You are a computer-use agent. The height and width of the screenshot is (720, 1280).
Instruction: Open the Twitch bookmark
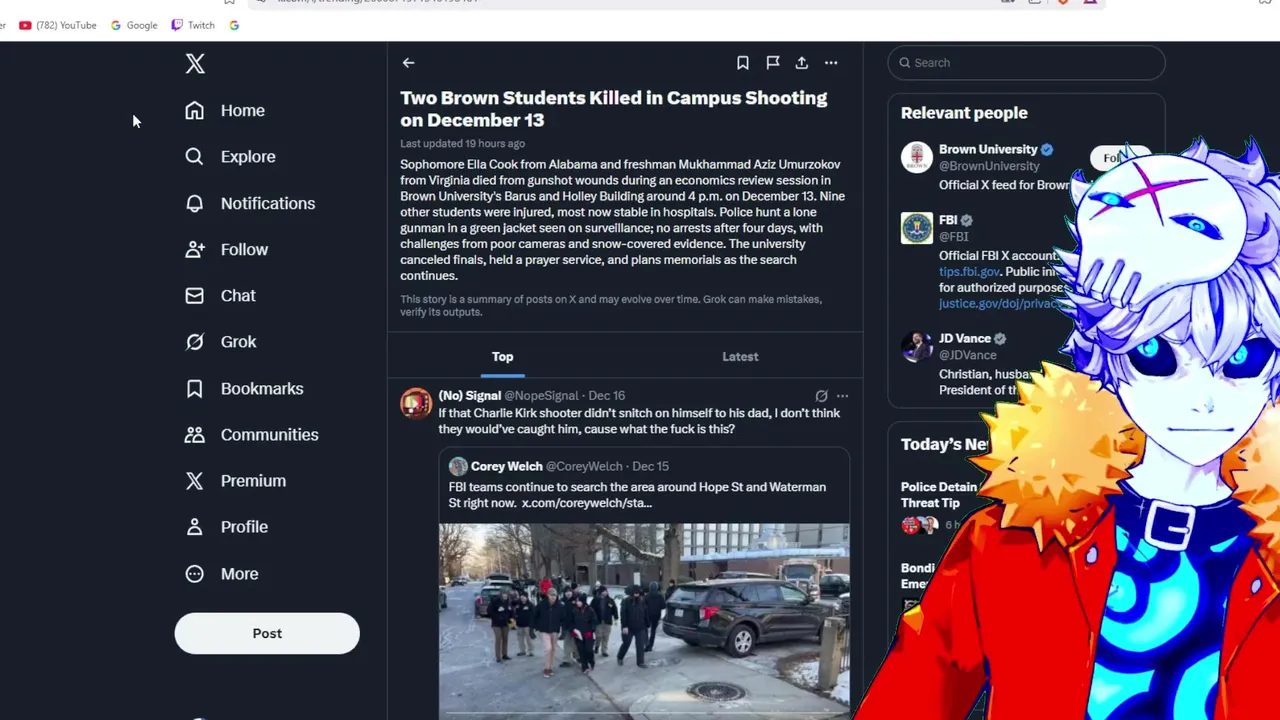[193, 25]
